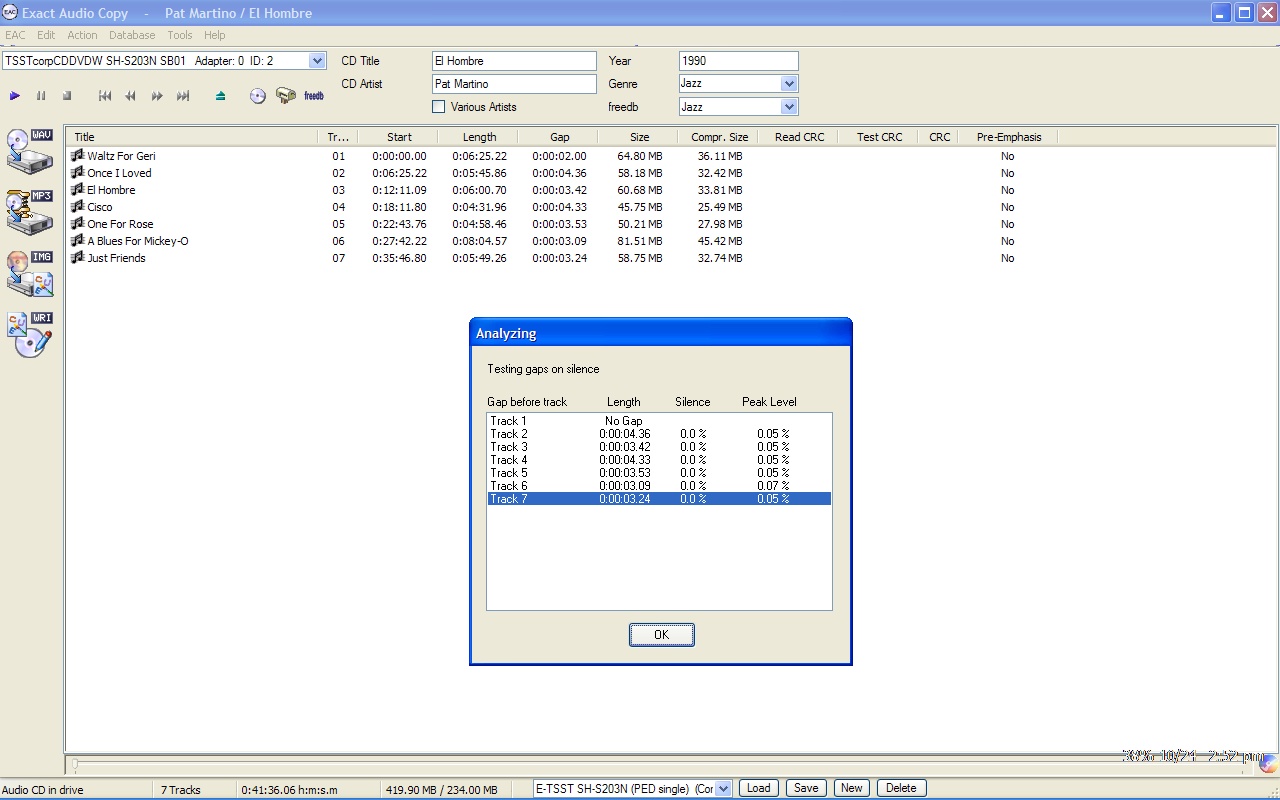Screen dimensions: 1280x800
Task: Expand the Genre dropdown
Action: (x=789, y=84)
